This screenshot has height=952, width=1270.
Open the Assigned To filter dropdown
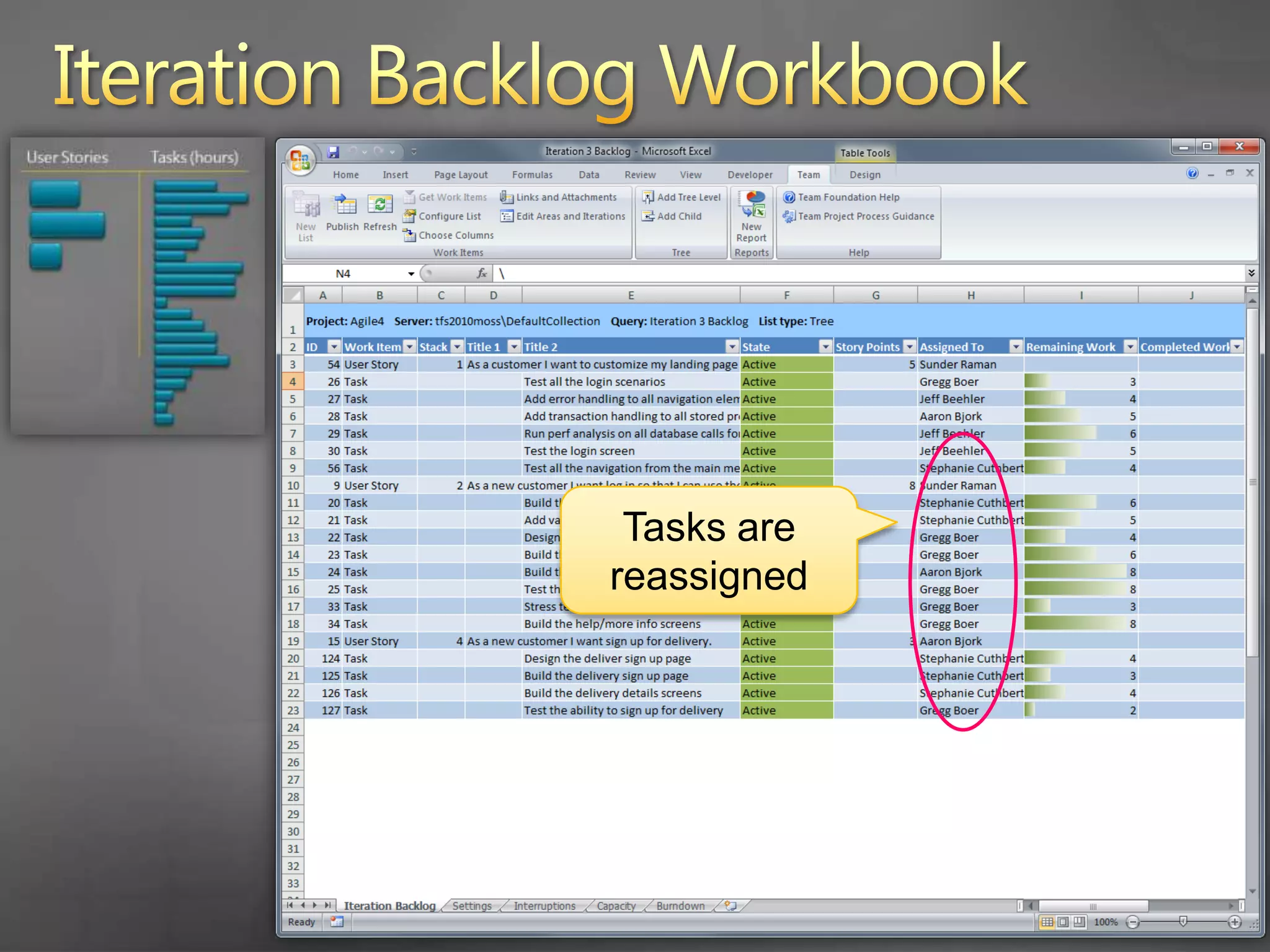pyautogui.click(x=1016, y=346)
